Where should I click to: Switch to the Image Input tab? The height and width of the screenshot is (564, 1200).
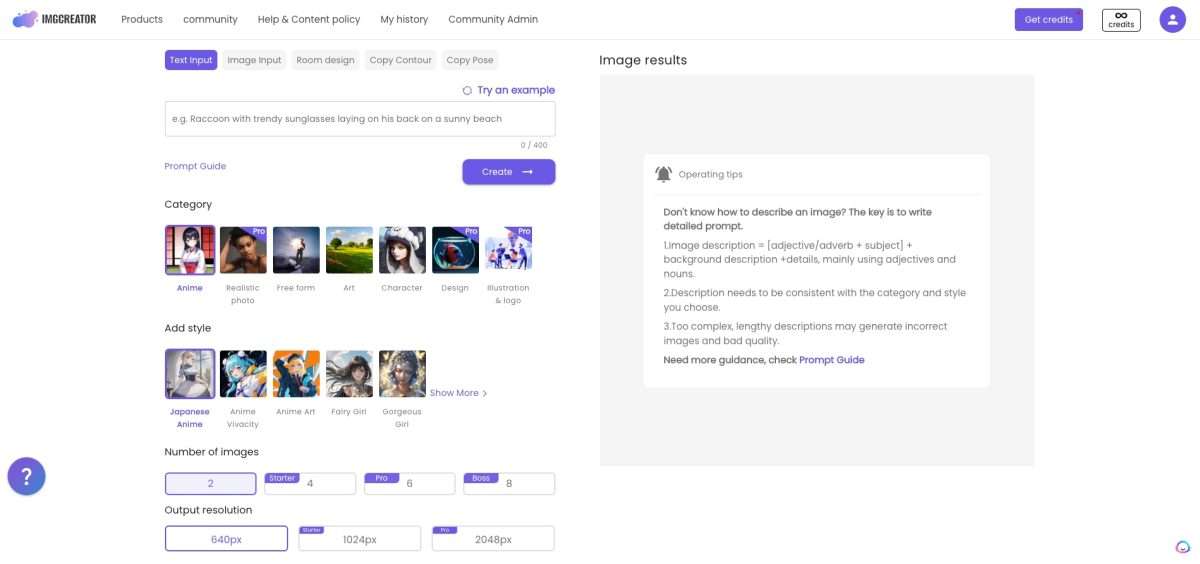point(254,60)
